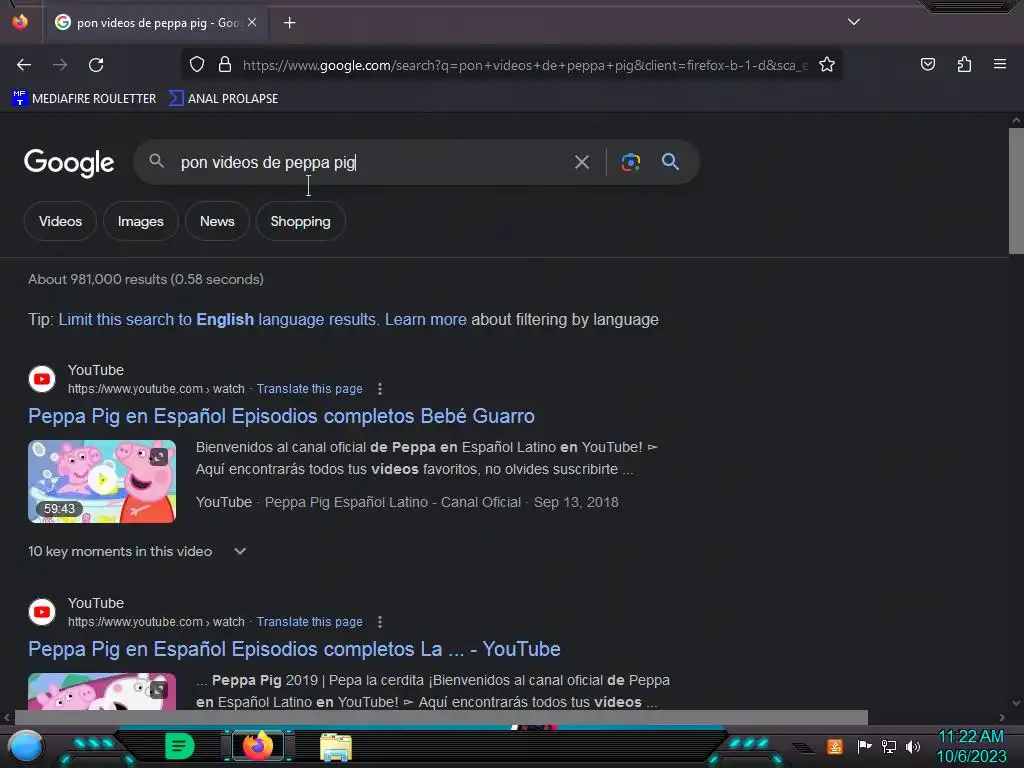Open three-dot options for second result
This screenshot has width=1024, height=768.
pyautogui.click(x=379, y=622)
